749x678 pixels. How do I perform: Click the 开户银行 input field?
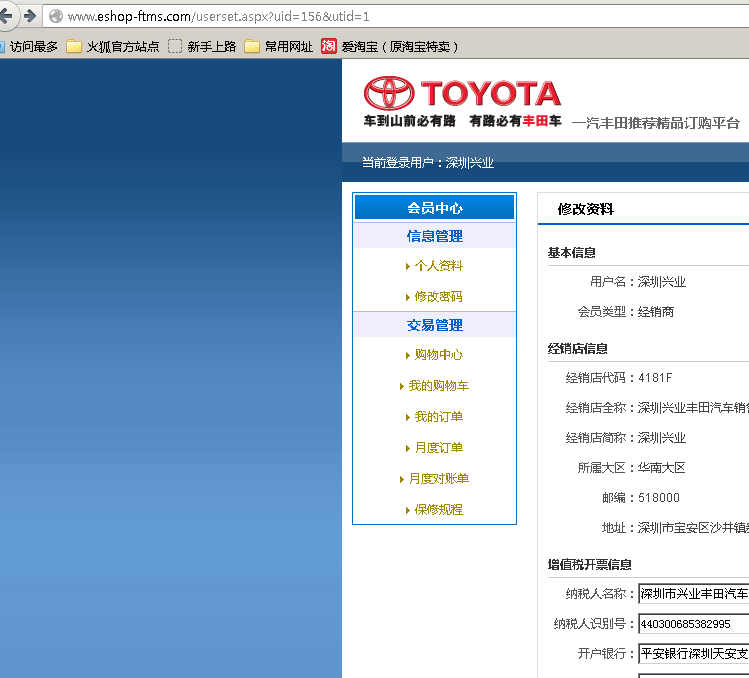[x=694, y=654]
